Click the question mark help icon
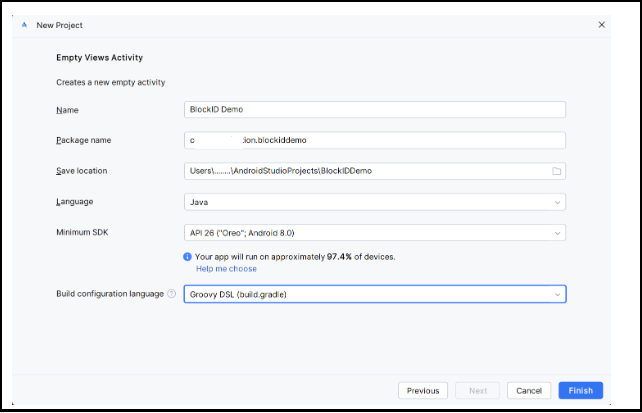Screen dimensions: 642x413 pos(171,294)
